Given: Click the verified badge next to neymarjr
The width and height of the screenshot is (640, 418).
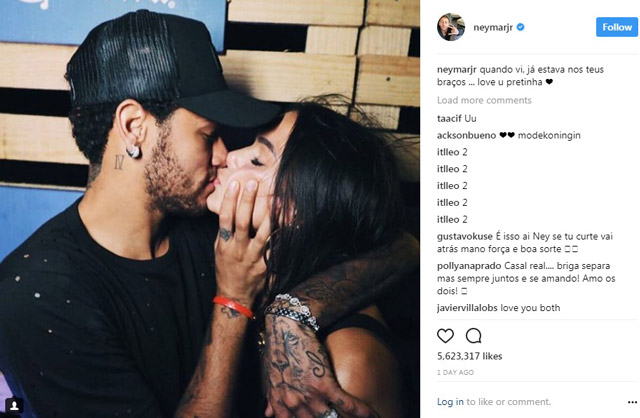Looking at the screenshot, I should click(x=520, y=27).
